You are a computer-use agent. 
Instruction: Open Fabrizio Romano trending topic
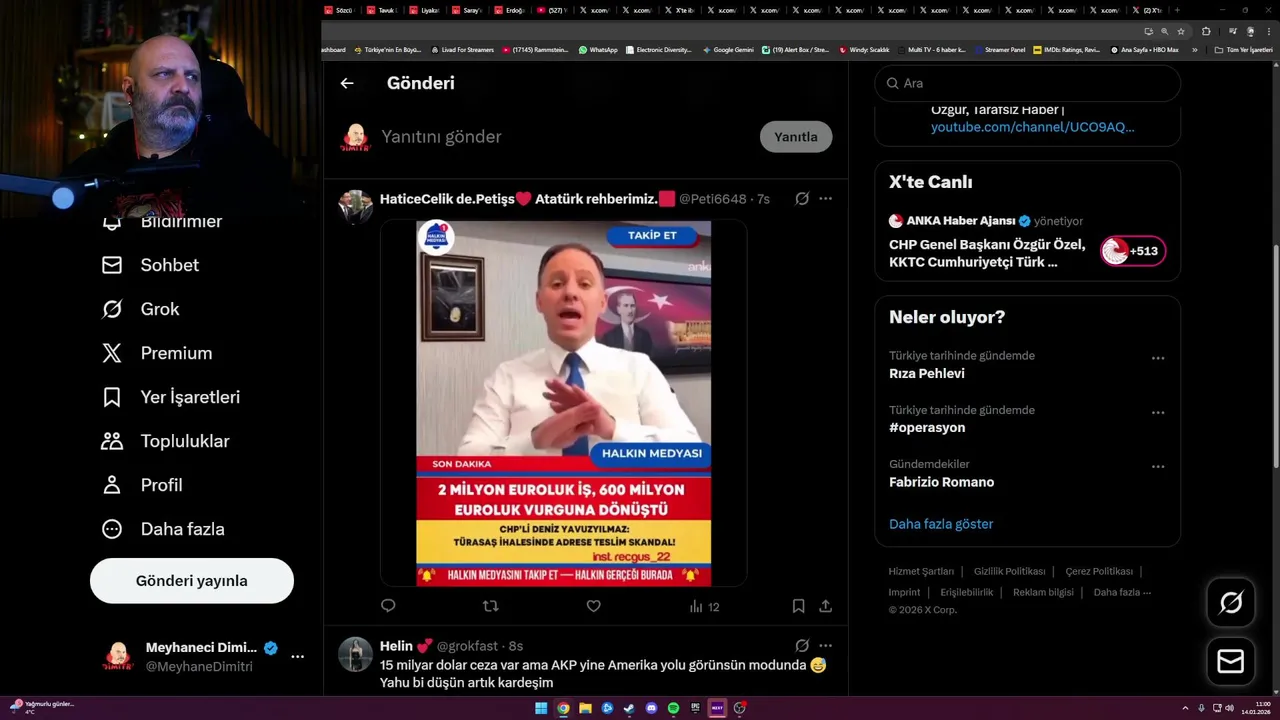[x=941, y=482]
